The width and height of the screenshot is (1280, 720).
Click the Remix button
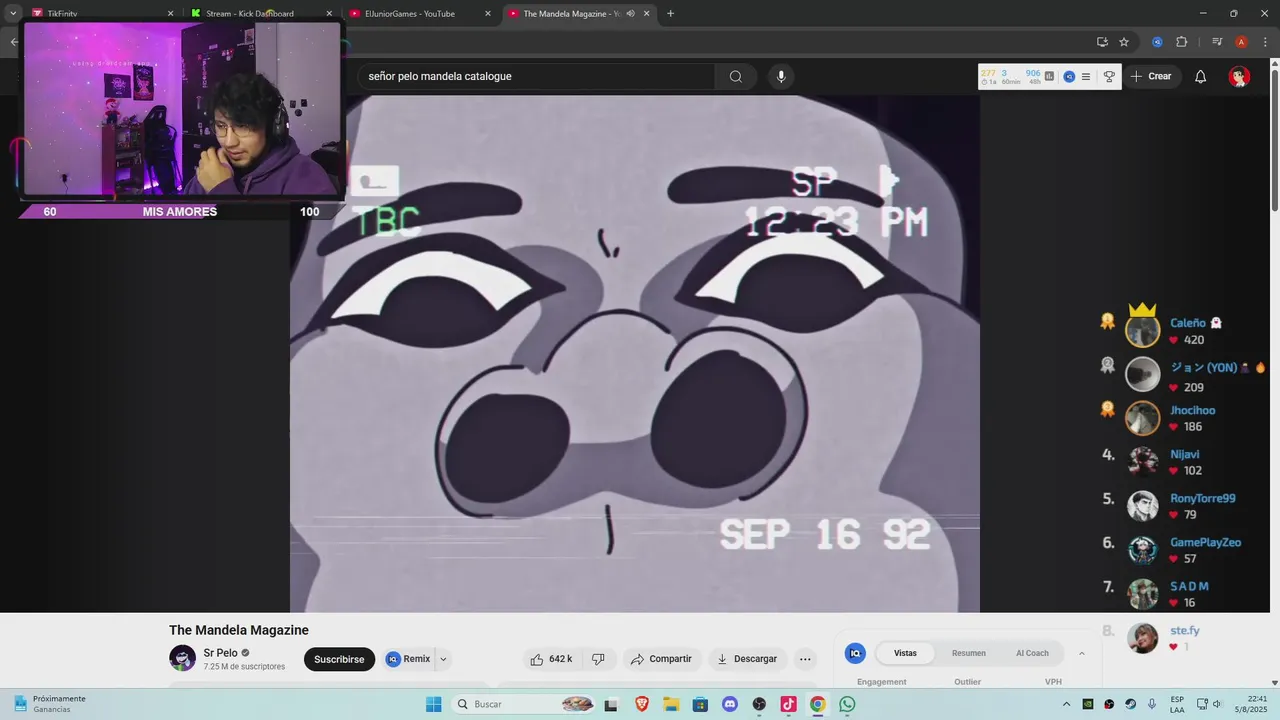[x=408, y=659]
